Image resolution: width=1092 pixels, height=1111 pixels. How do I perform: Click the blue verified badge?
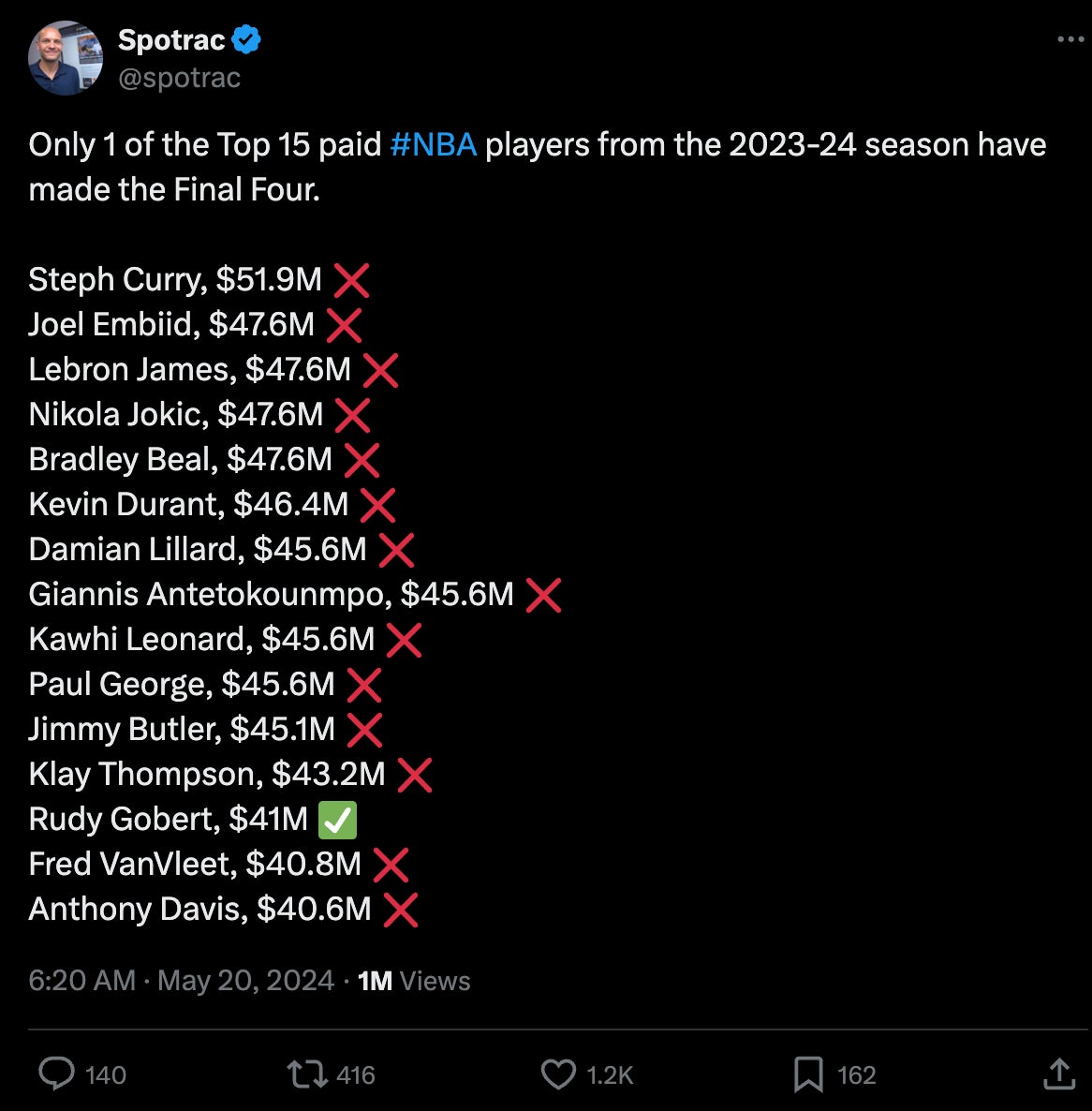point(246,40)
